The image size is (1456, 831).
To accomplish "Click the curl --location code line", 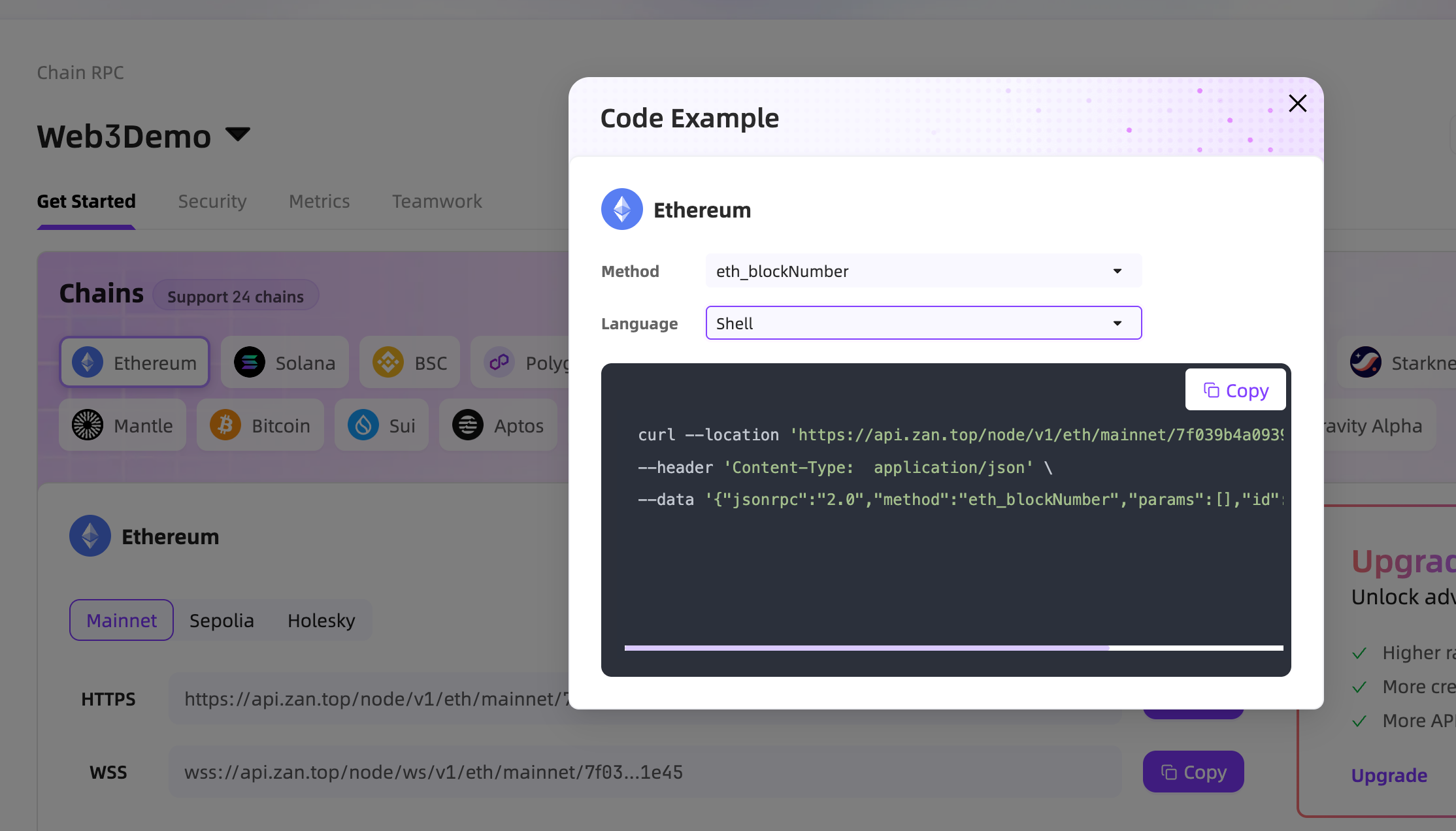I will [x=960, y=434].
